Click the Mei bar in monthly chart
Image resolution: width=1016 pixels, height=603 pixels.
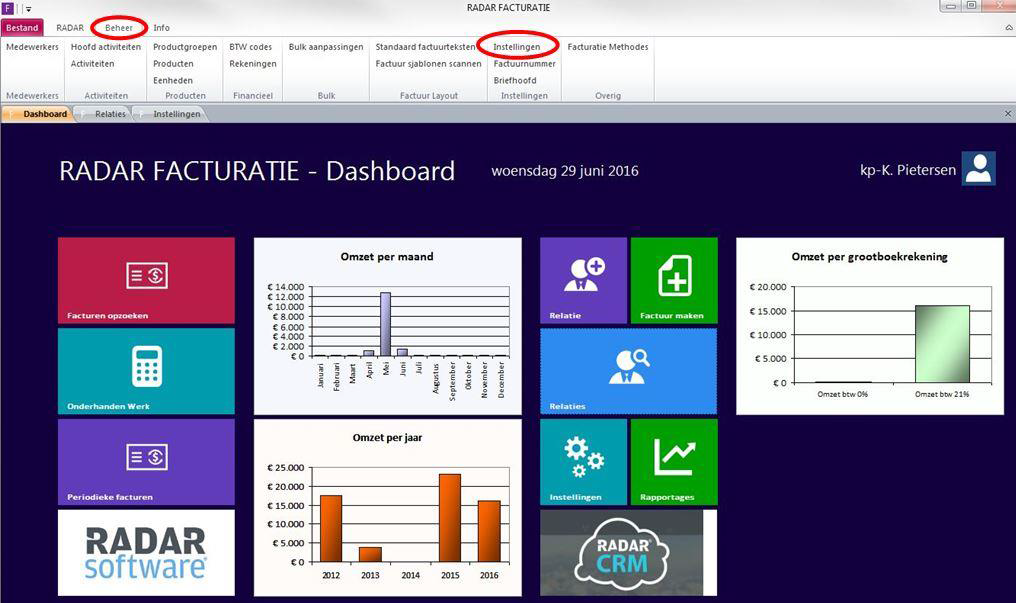pyautogui.click(x=386, y=324)
